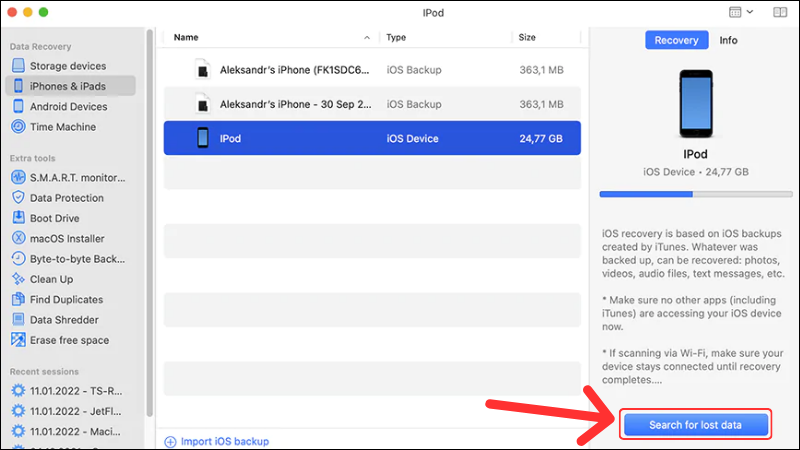Click the Data Recovery section heading
This screenshot has height=450, width=800.
(x=40, y=46)
